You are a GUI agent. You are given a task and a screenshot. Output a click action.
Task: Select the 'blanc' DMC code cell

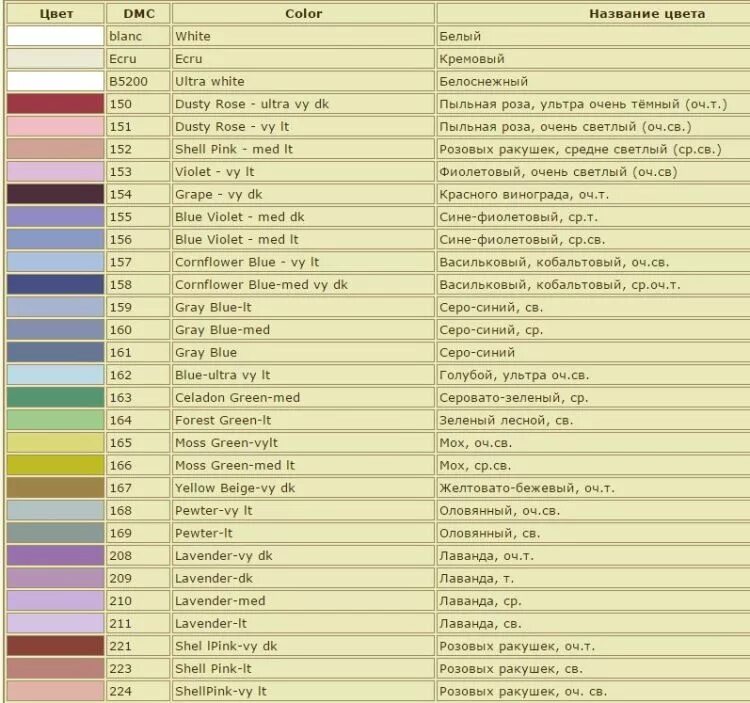click(x=138, y=36)
